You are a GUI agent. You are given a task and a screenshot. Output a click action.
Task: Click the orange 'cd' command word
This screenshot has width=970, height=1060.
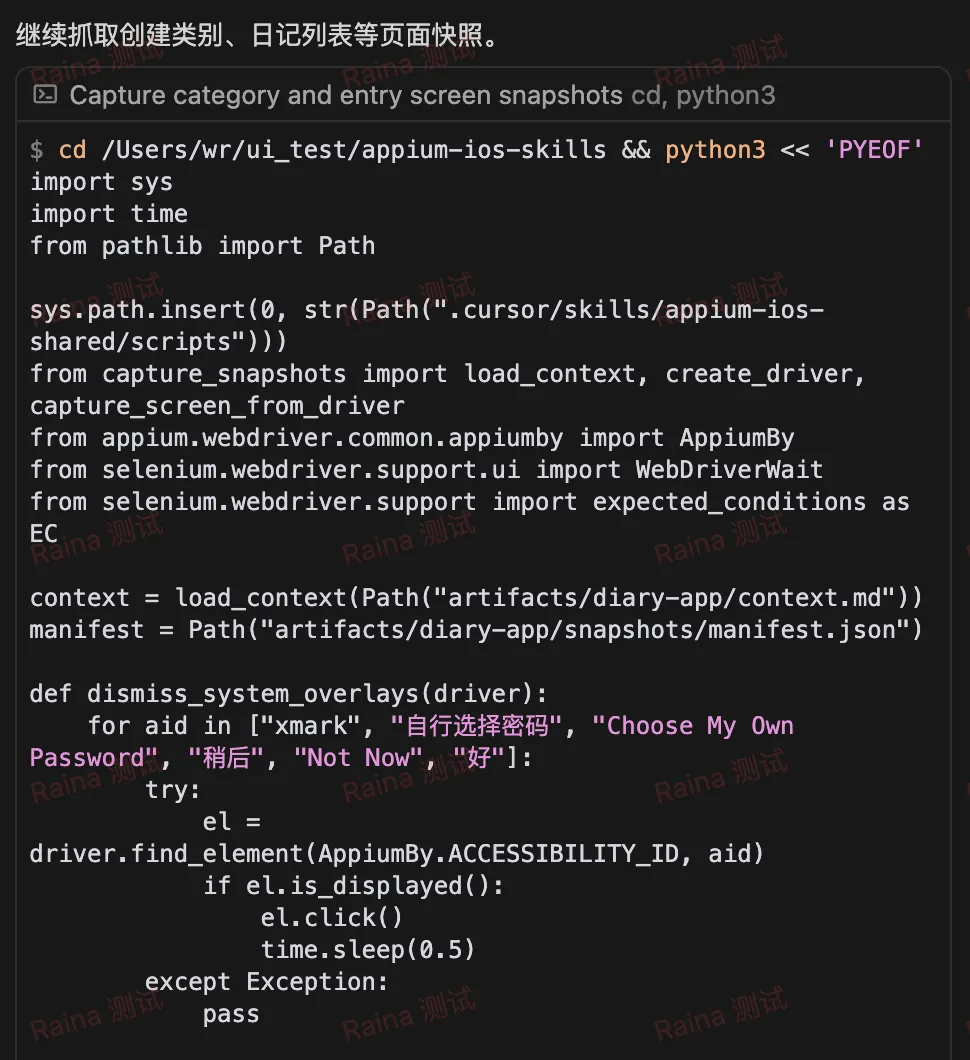pos(73,149)
